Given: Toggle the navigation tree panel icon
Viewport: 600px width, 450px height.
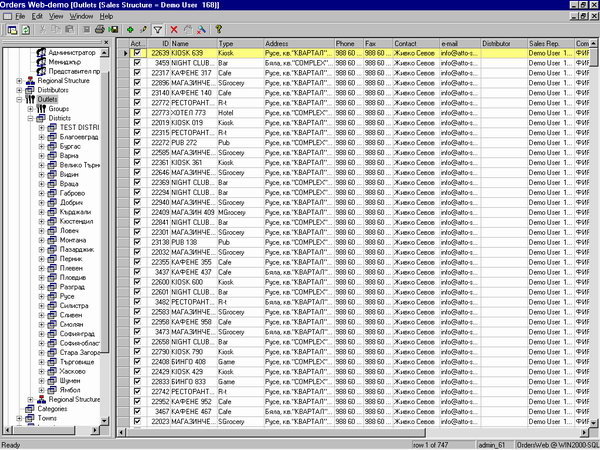Looking at the screenshot, I should [x=12, y=29].
